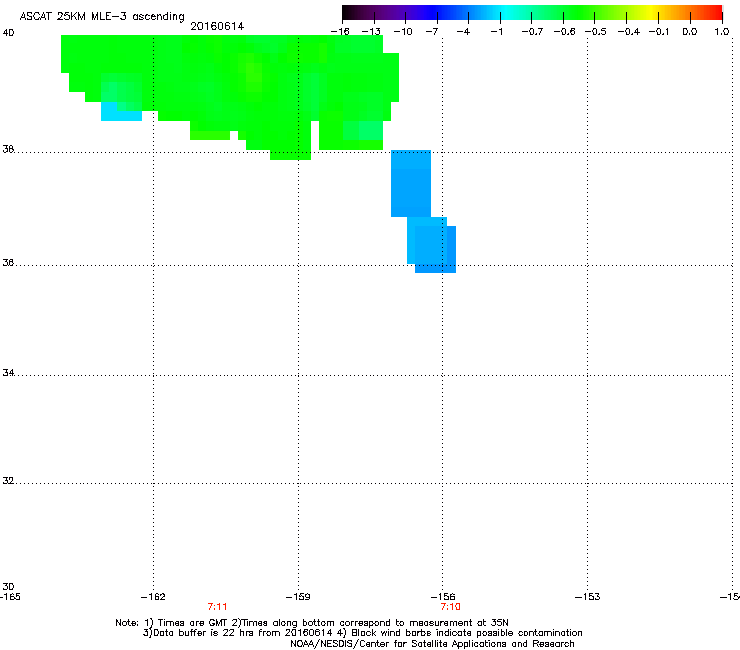
Task: Click the cyan data patch near -162
Action: coord(121,113)
